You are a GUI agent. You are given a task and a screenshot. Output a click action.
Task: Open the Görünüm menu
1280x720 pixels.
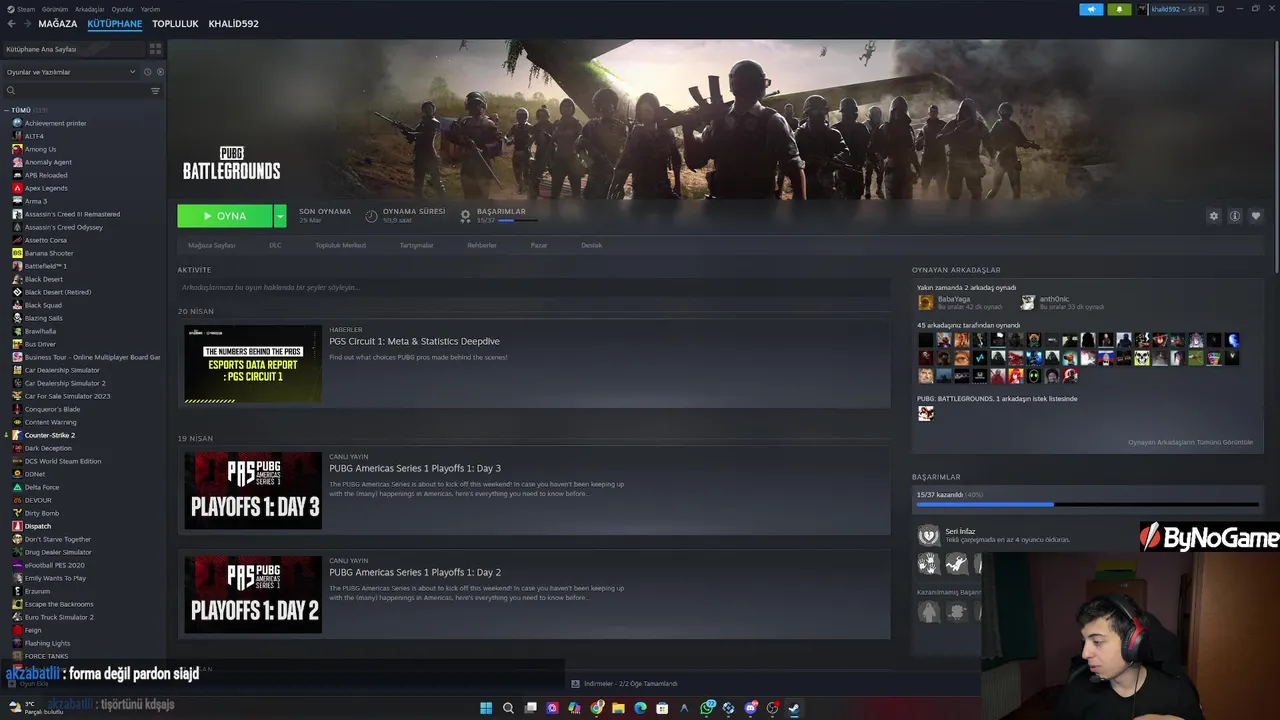coord(55,9)
